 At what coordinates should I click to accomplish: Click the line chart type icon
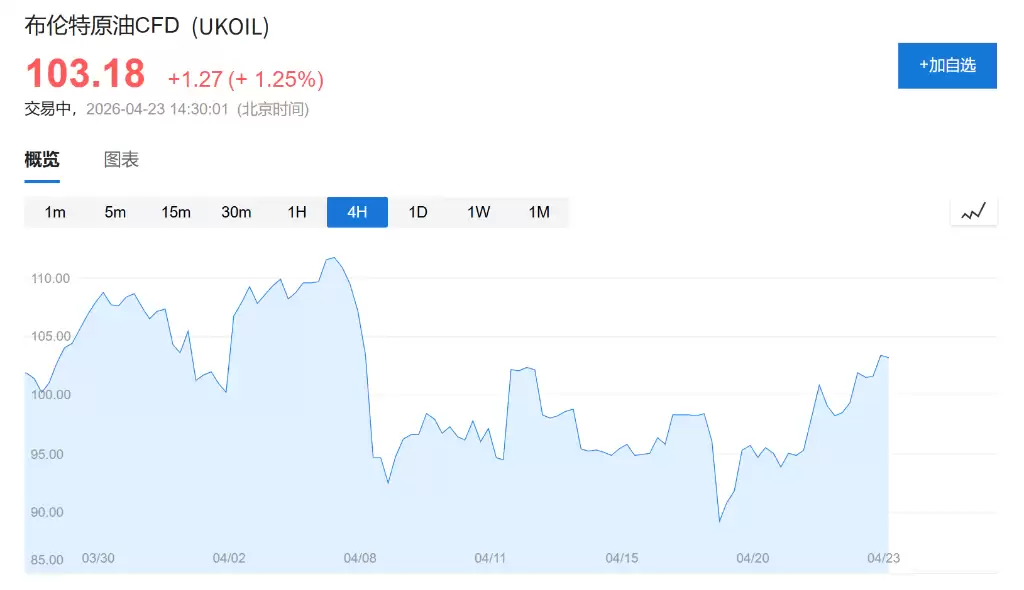pos(973,212)
